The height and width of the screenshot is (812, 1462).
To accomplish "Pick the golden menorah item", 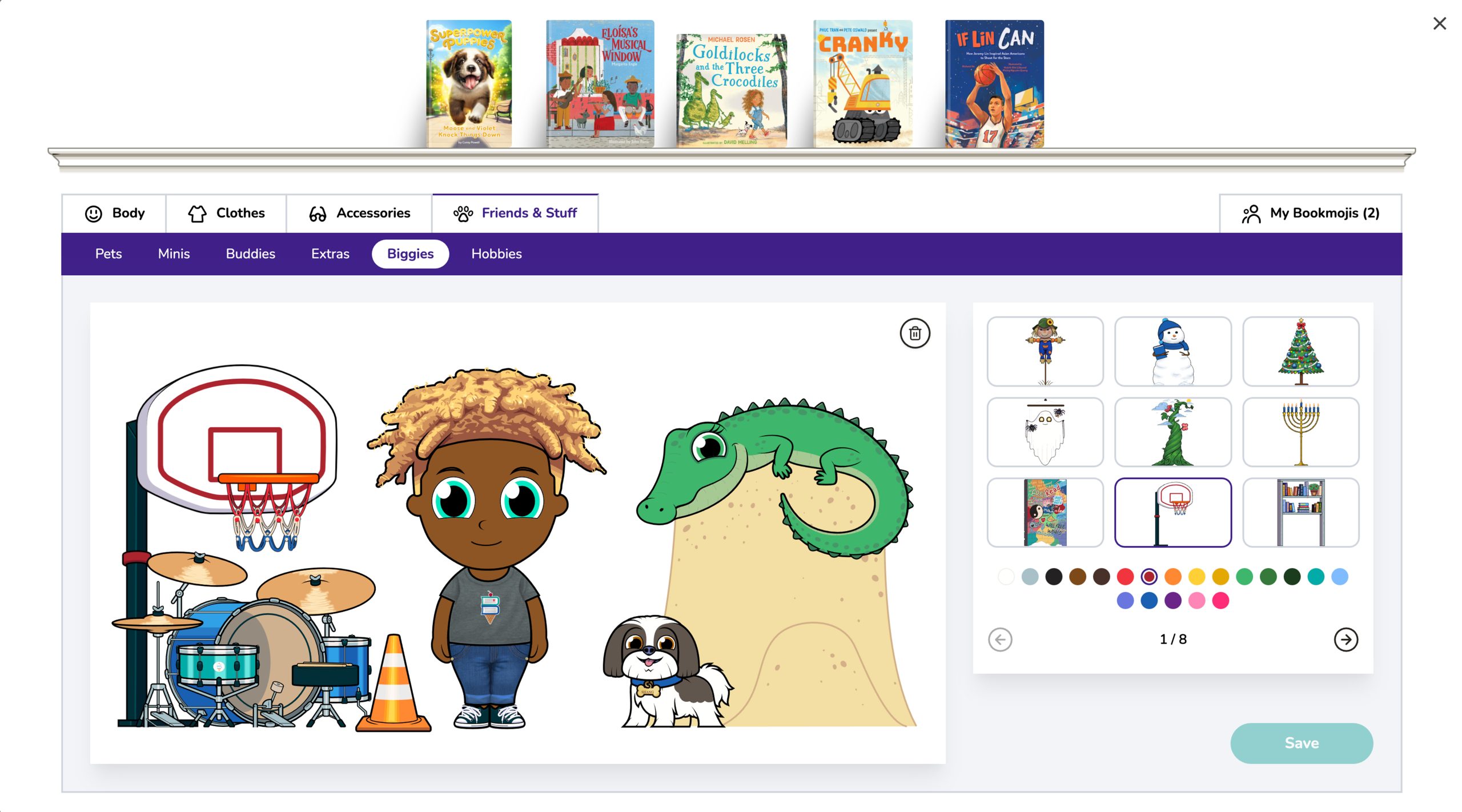I will point(1300,432).
